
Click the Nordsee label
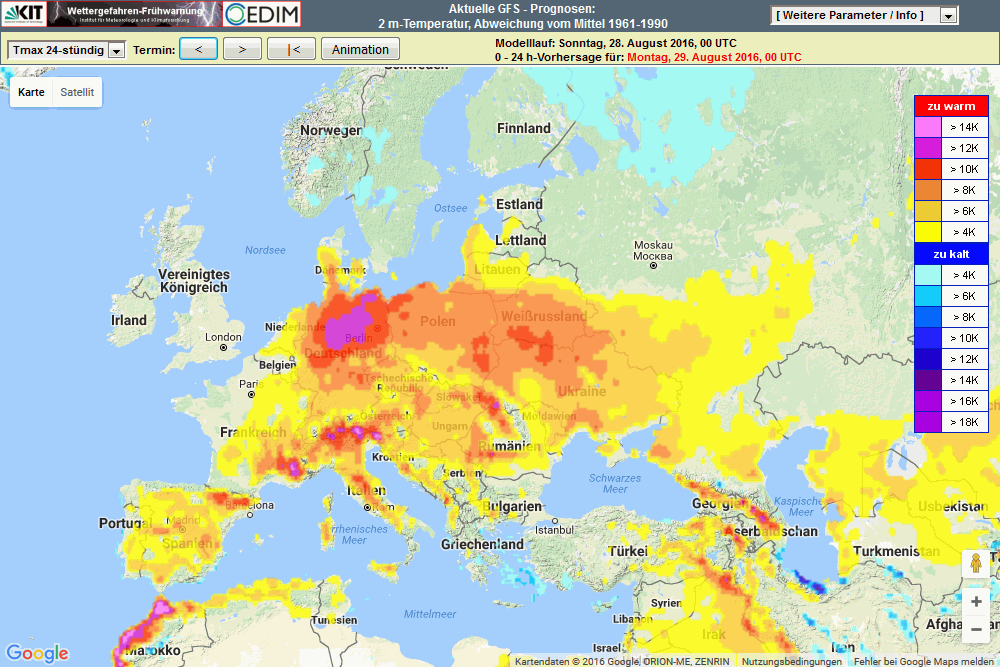[x=265, y=250]
